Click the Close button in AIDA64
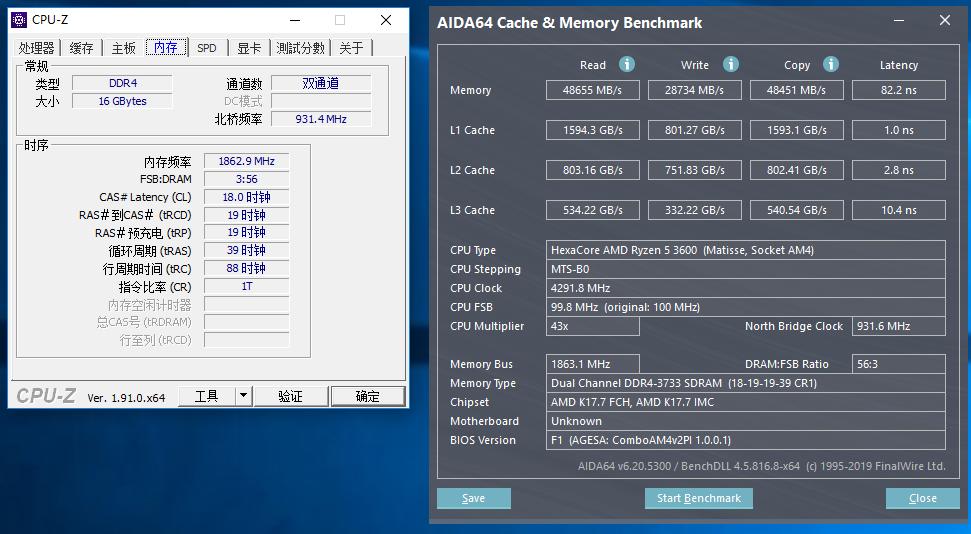Viewport: 971px width, 534px height. (923, 498)
